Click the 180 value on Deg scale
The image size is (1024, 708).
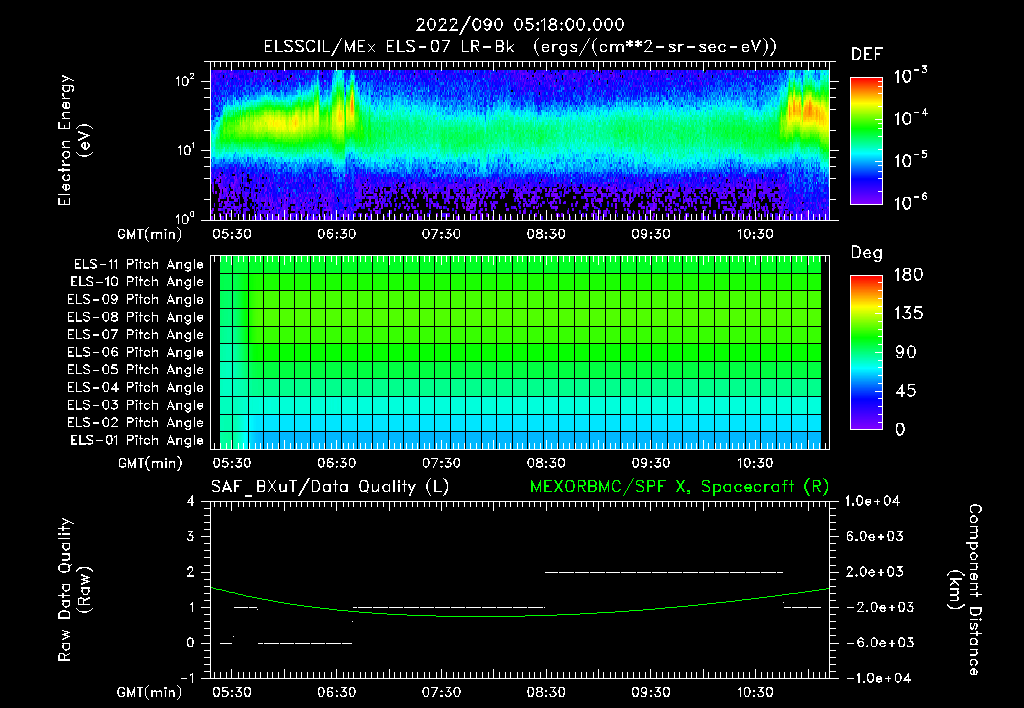tap(908, 275)
